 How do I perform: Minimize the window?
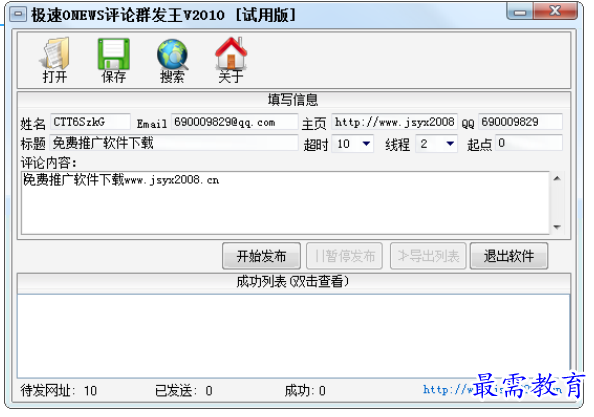pos(520,11)
